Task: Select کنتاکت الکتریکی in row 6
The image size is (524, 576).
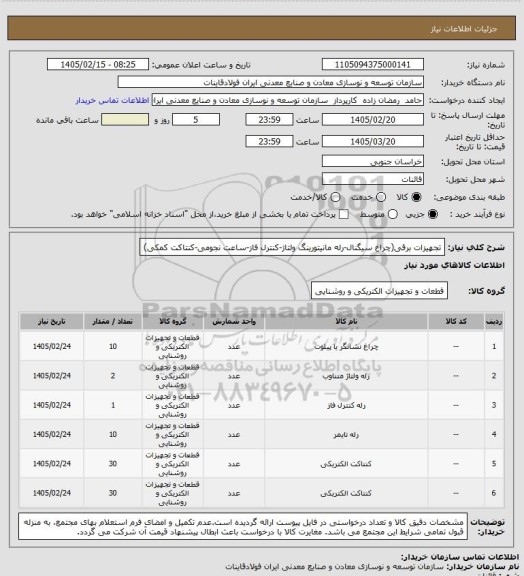Action: click(346, 493)
